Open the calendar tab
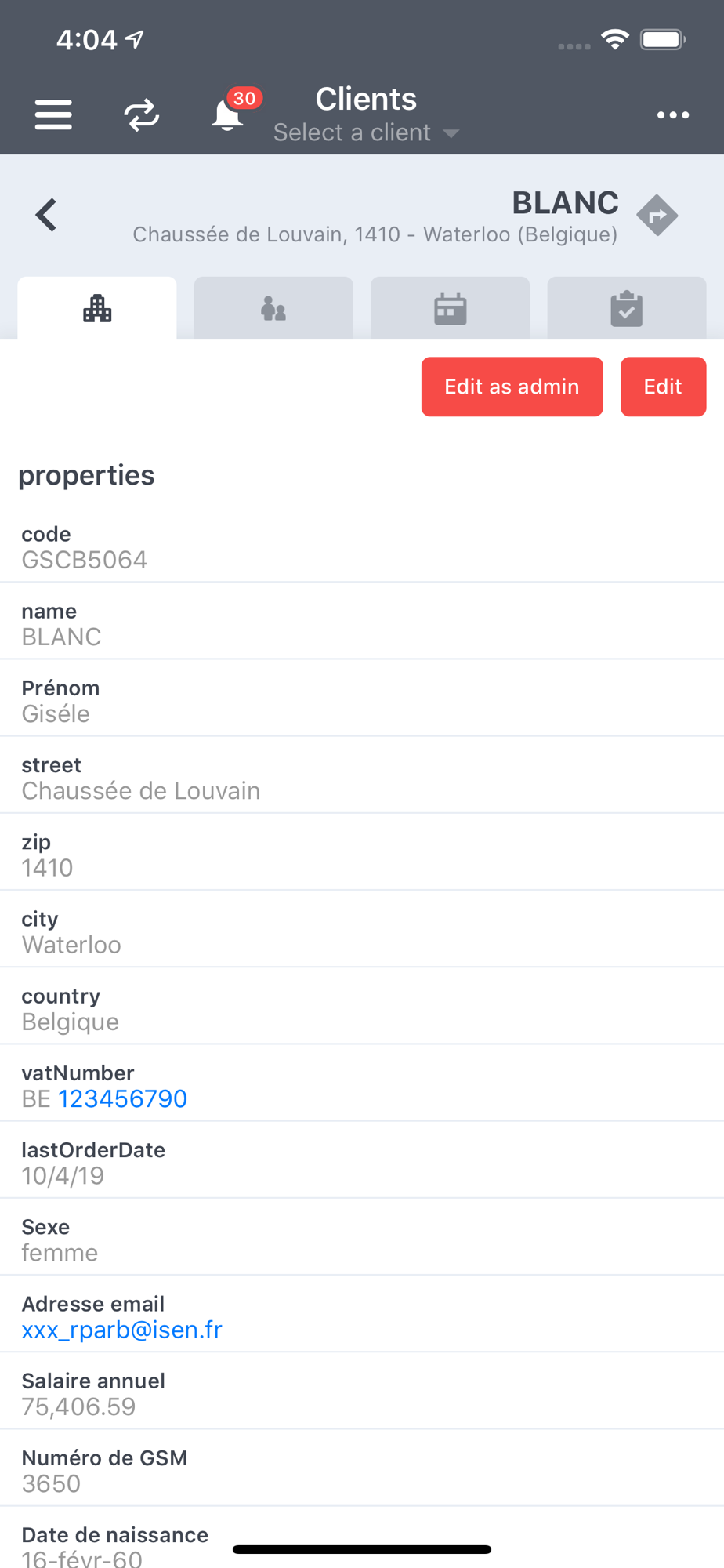Viewport: 724px width, 1568px height. [x=450, y=308]
